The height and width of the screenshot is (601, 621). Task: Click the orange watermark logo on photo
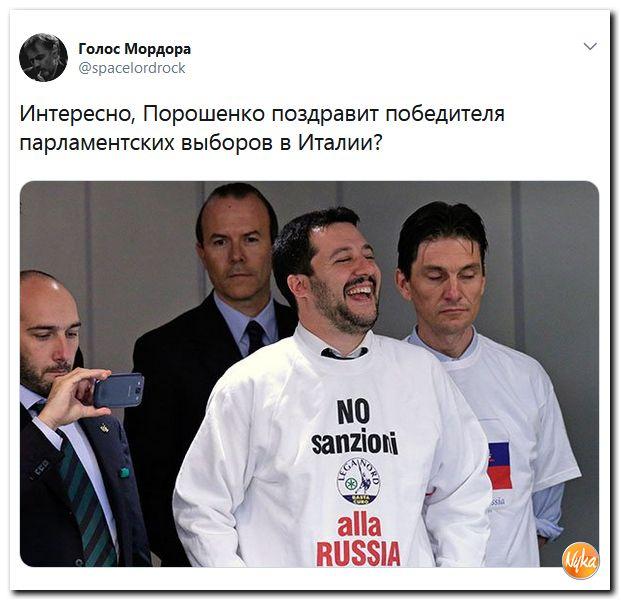(x=581, y=561)
